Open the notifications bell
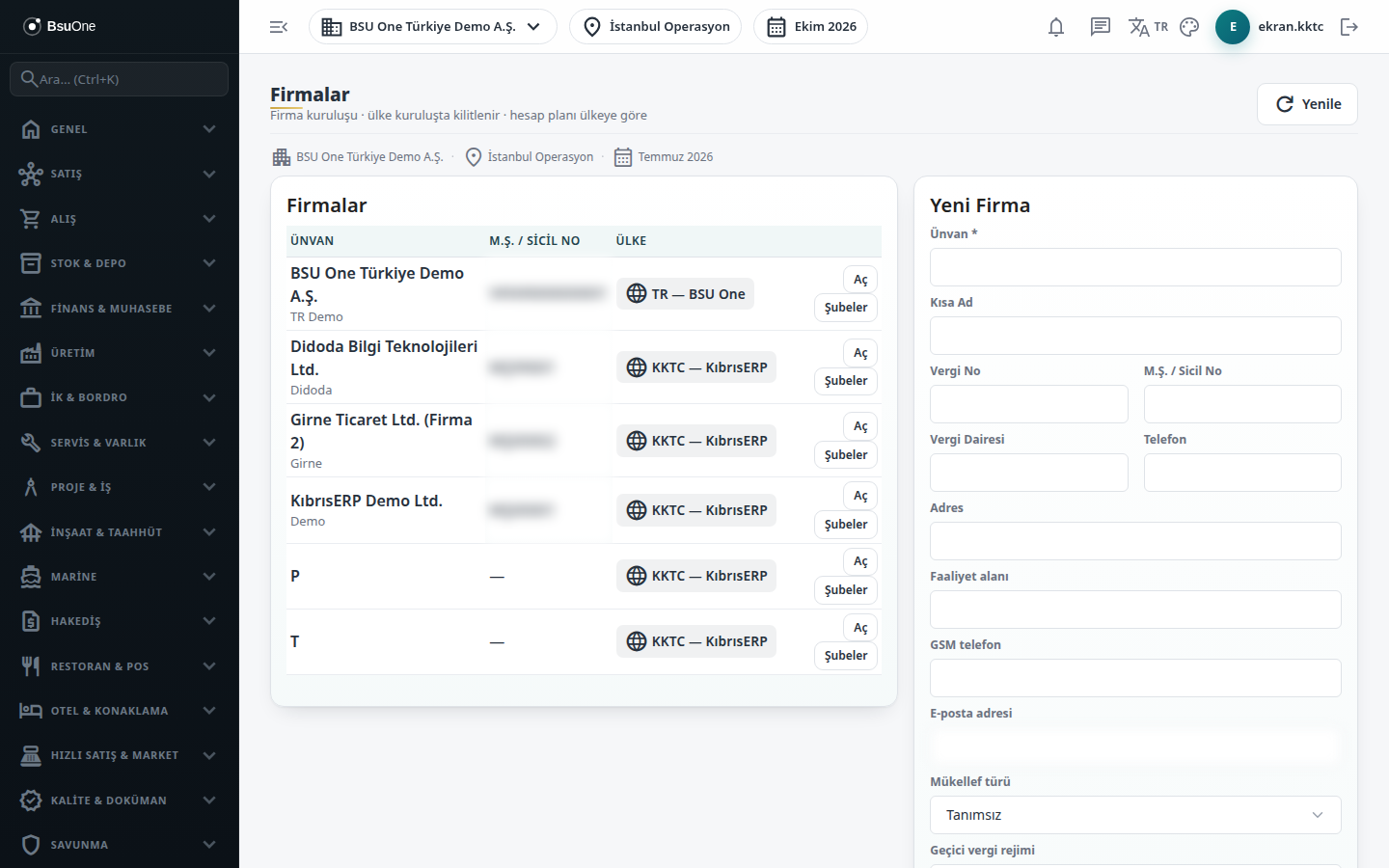Viewport: 1389px width, 868px height. point(1056,27)
